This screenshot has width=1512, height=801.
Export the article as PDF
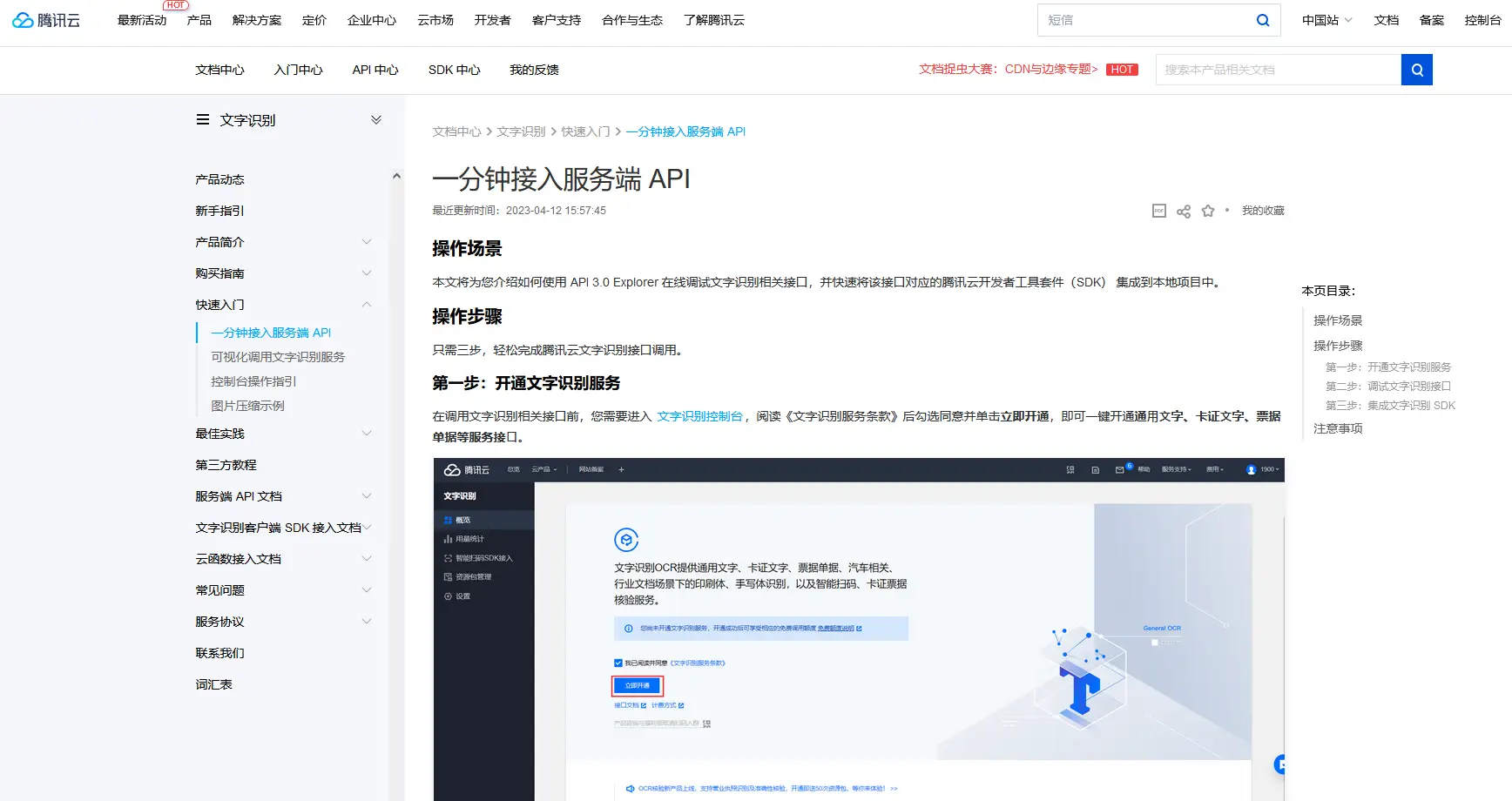pos(1158,210)
